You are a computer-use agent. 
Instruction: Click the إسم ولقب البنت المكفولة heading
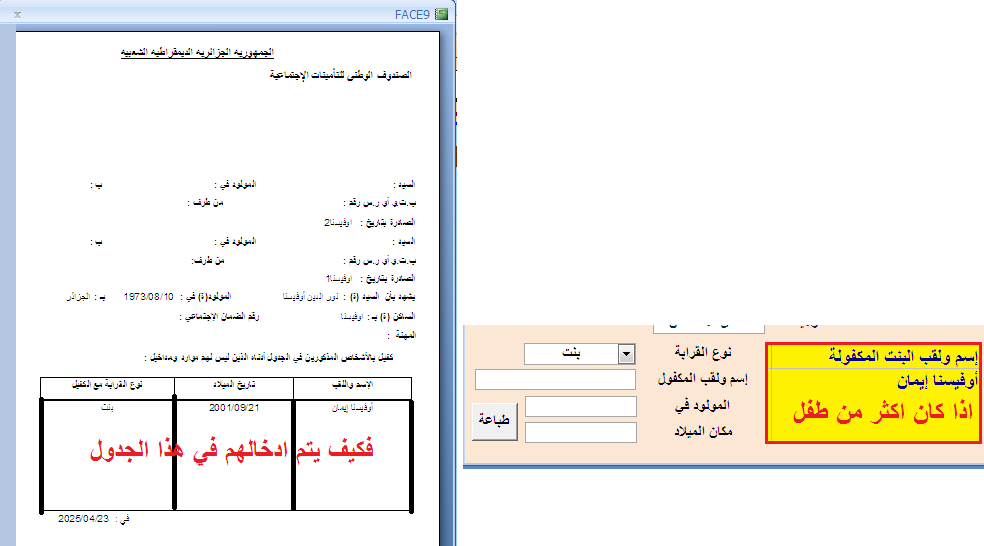[x=903, y=356]
